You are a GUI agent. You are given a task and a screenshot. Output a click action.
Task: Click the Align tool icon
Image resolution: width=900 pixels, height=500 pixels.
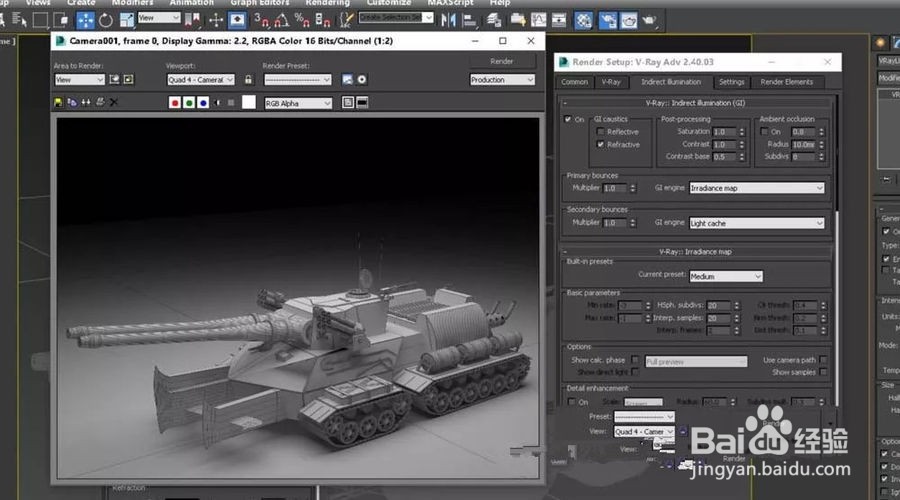click(470, 21)
